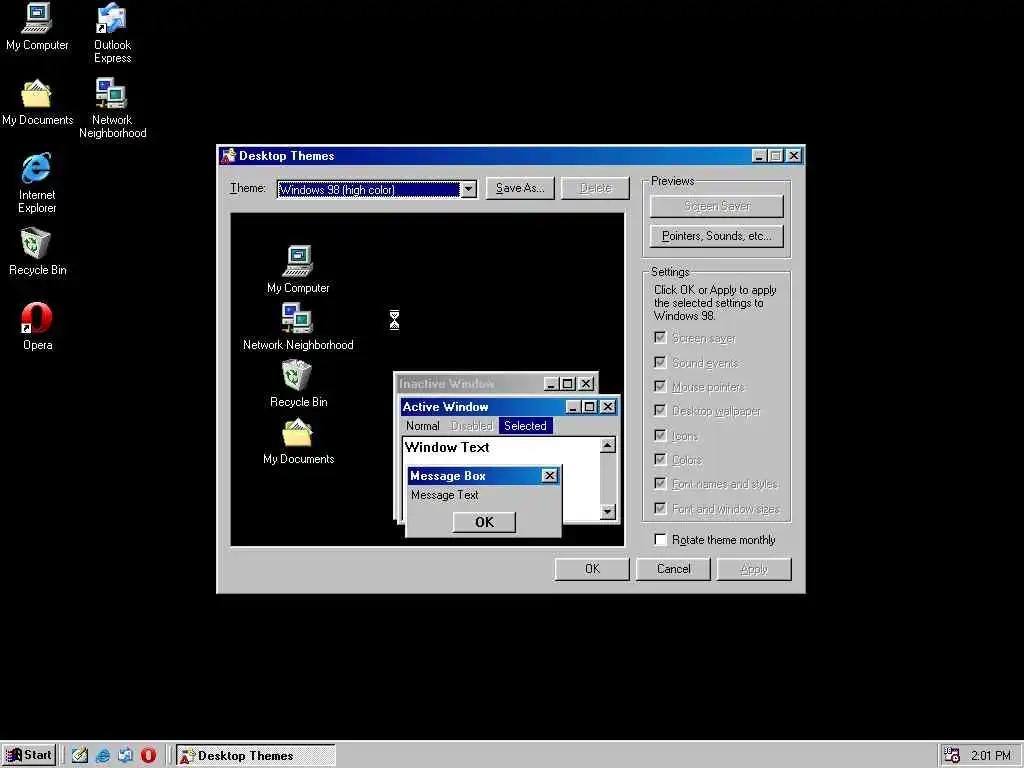Toggle Font and window sizes checkbox

660,509
